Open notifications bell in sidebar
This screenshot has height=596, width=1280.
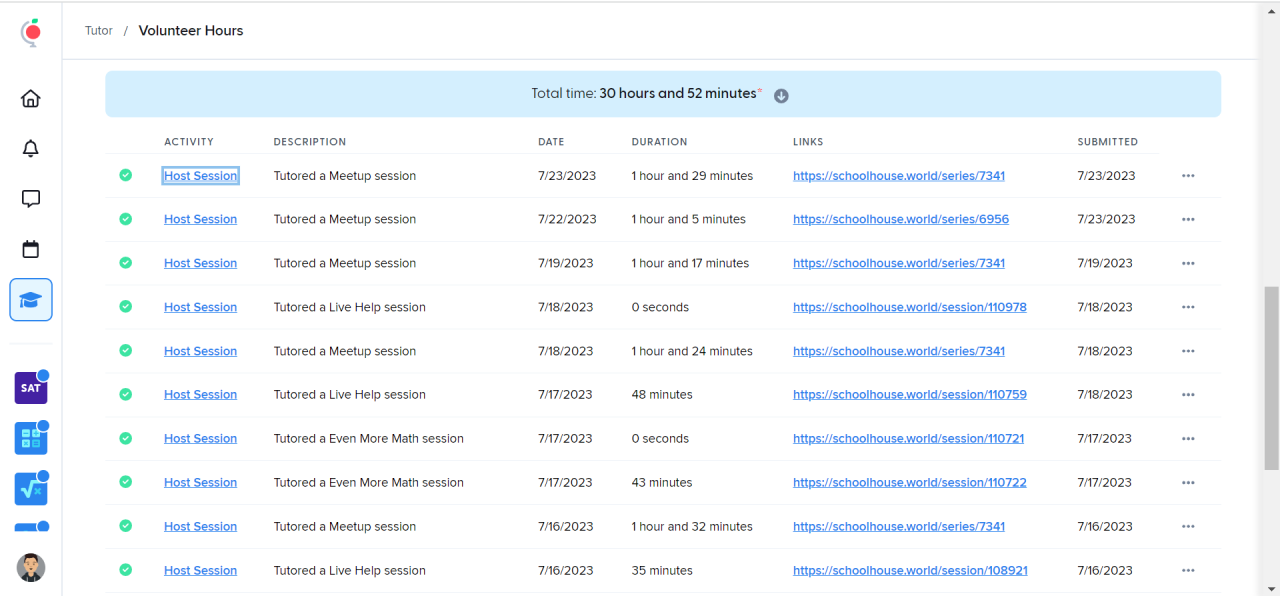tap(31, 149)
